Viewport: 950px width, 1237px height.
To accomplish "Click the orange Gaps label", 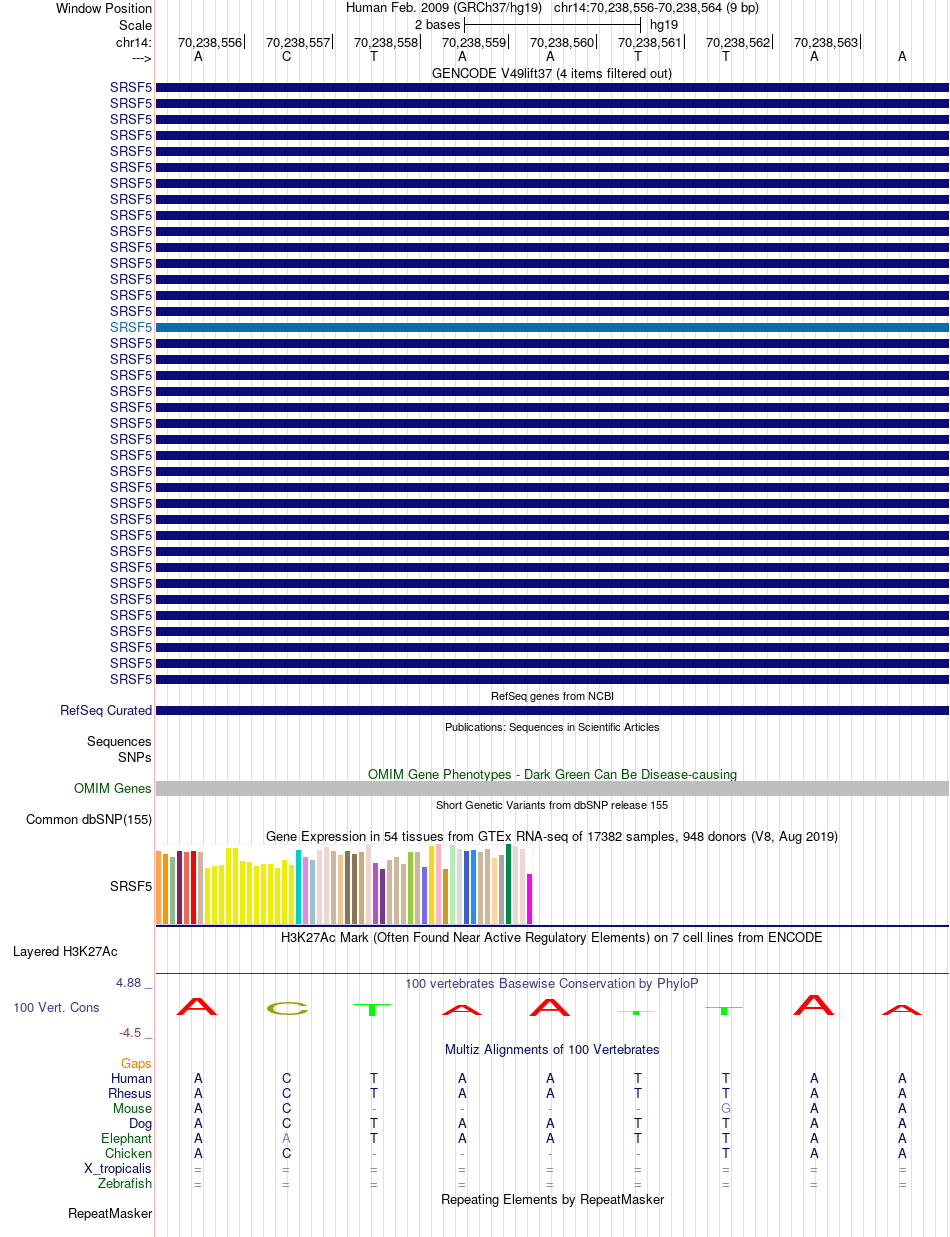I will click(136, 1063).
